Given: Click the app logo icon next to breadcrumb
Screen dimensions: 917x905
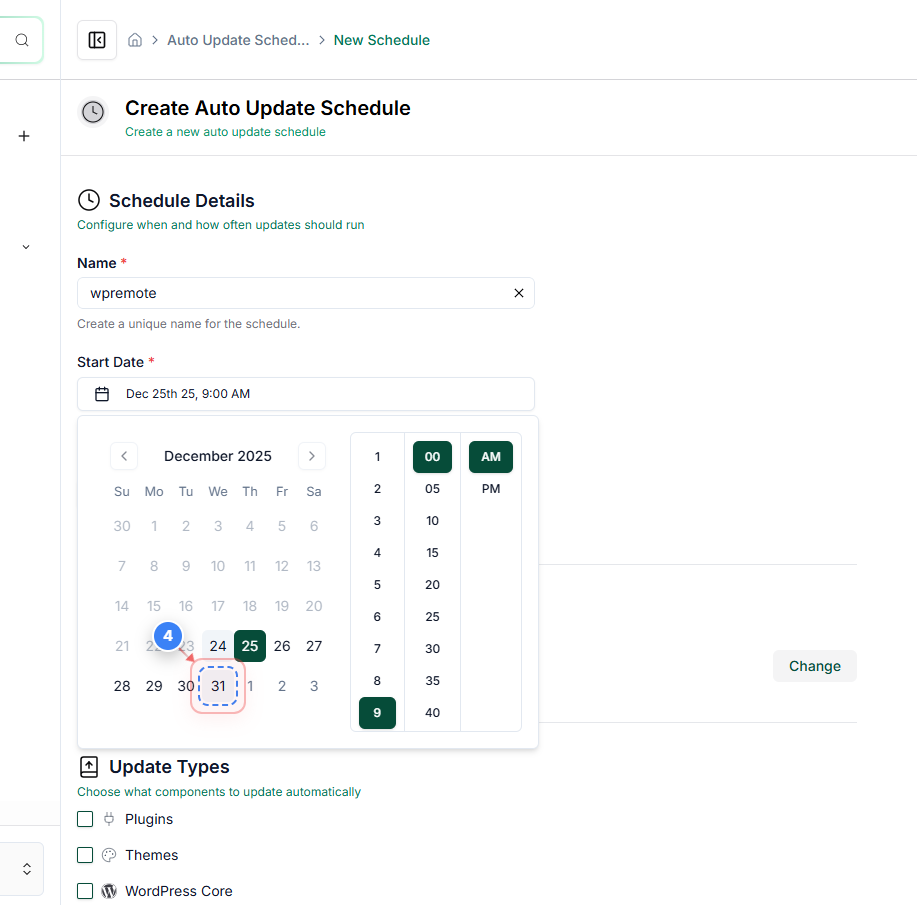Looking at the screenshot, I should (96, 40).
